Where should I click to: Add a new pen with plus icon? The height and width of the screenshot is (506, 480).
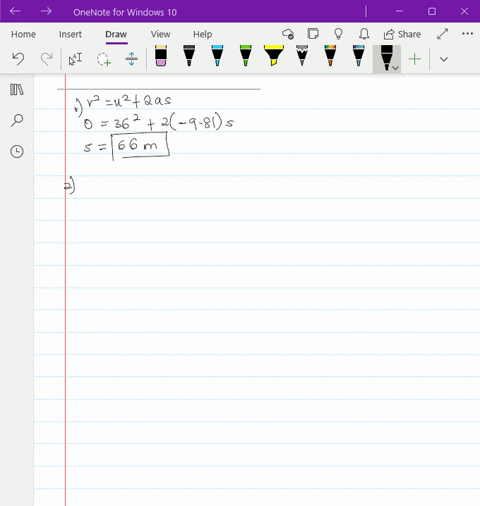coord(415,59)
